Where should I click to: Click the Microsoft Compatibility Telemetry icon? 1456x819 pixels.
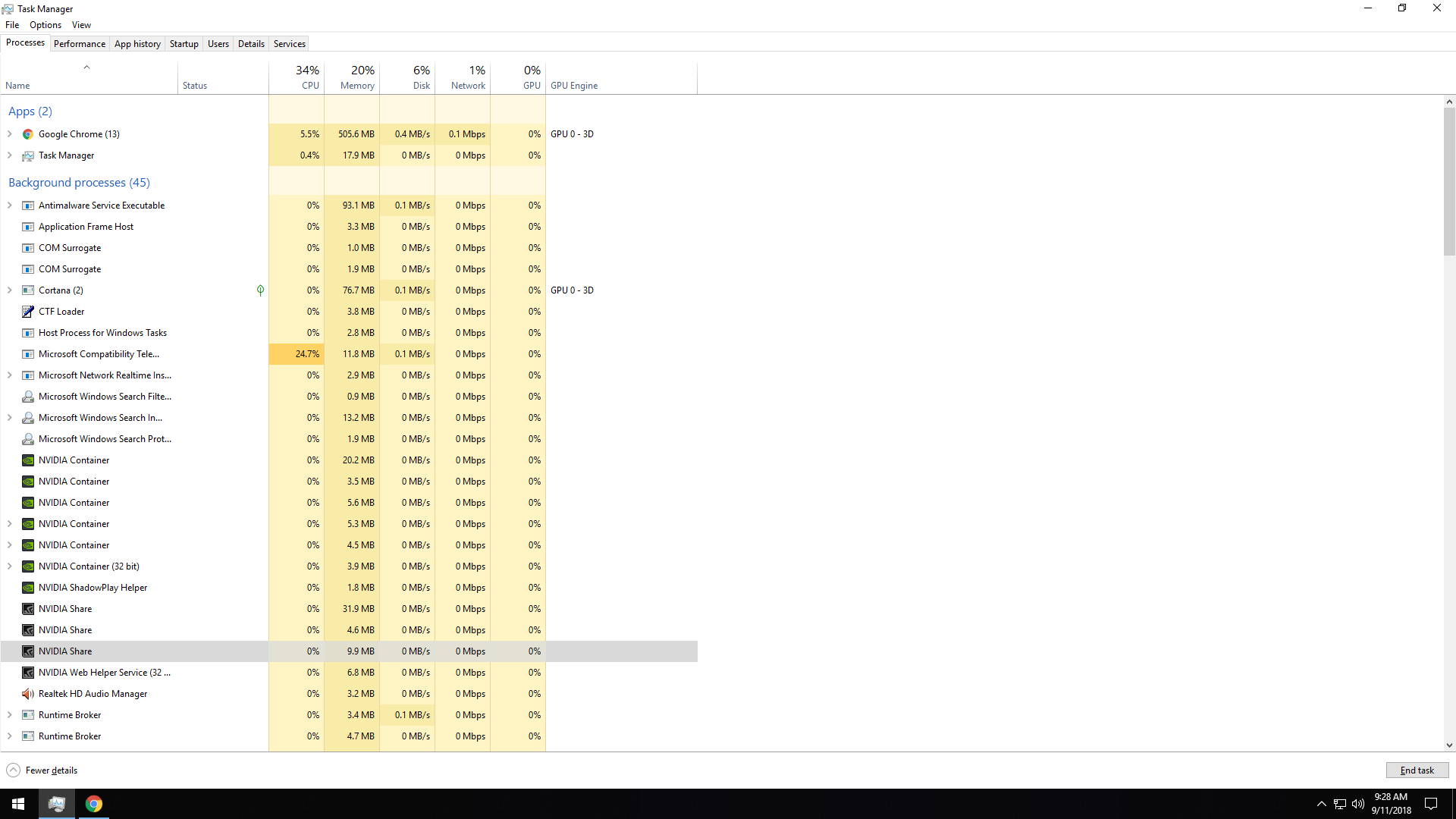28,354
